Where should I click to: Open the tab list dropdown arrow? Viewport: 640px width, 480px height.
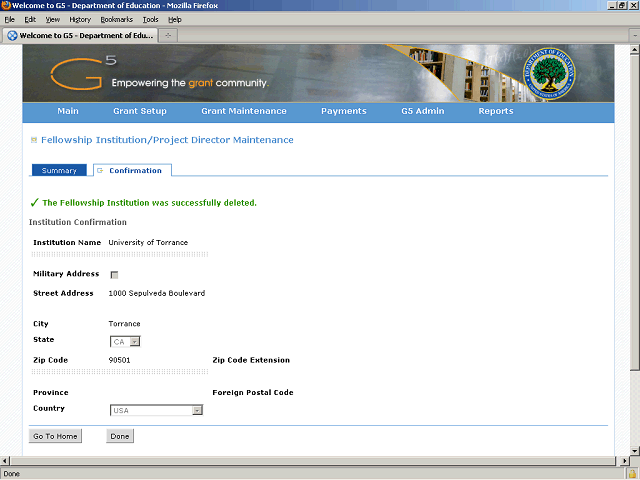pyautogui.click(x=635, y=36)
